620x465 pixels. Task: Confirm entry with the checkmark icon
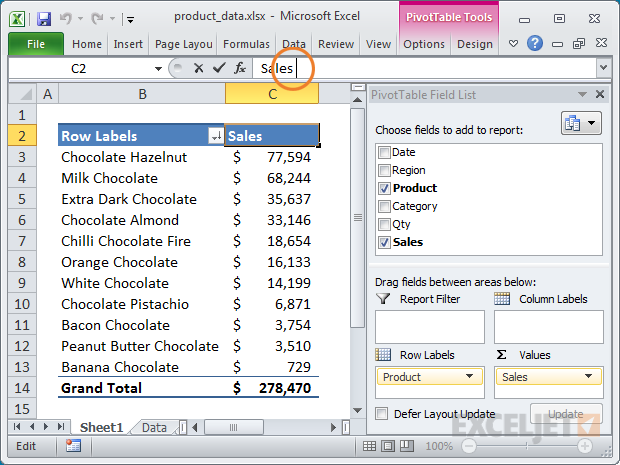coord(219,68)
